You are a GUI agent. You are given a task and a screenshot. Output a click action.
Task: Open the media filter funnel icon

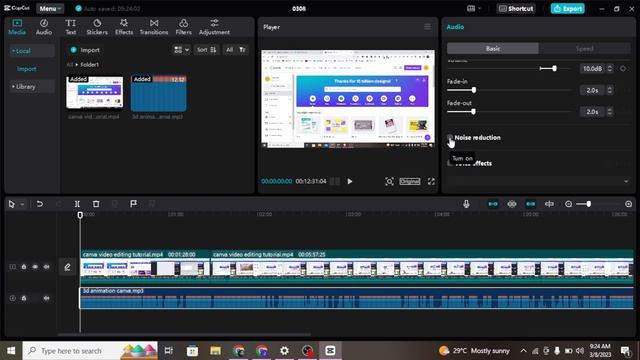point(242,50)
